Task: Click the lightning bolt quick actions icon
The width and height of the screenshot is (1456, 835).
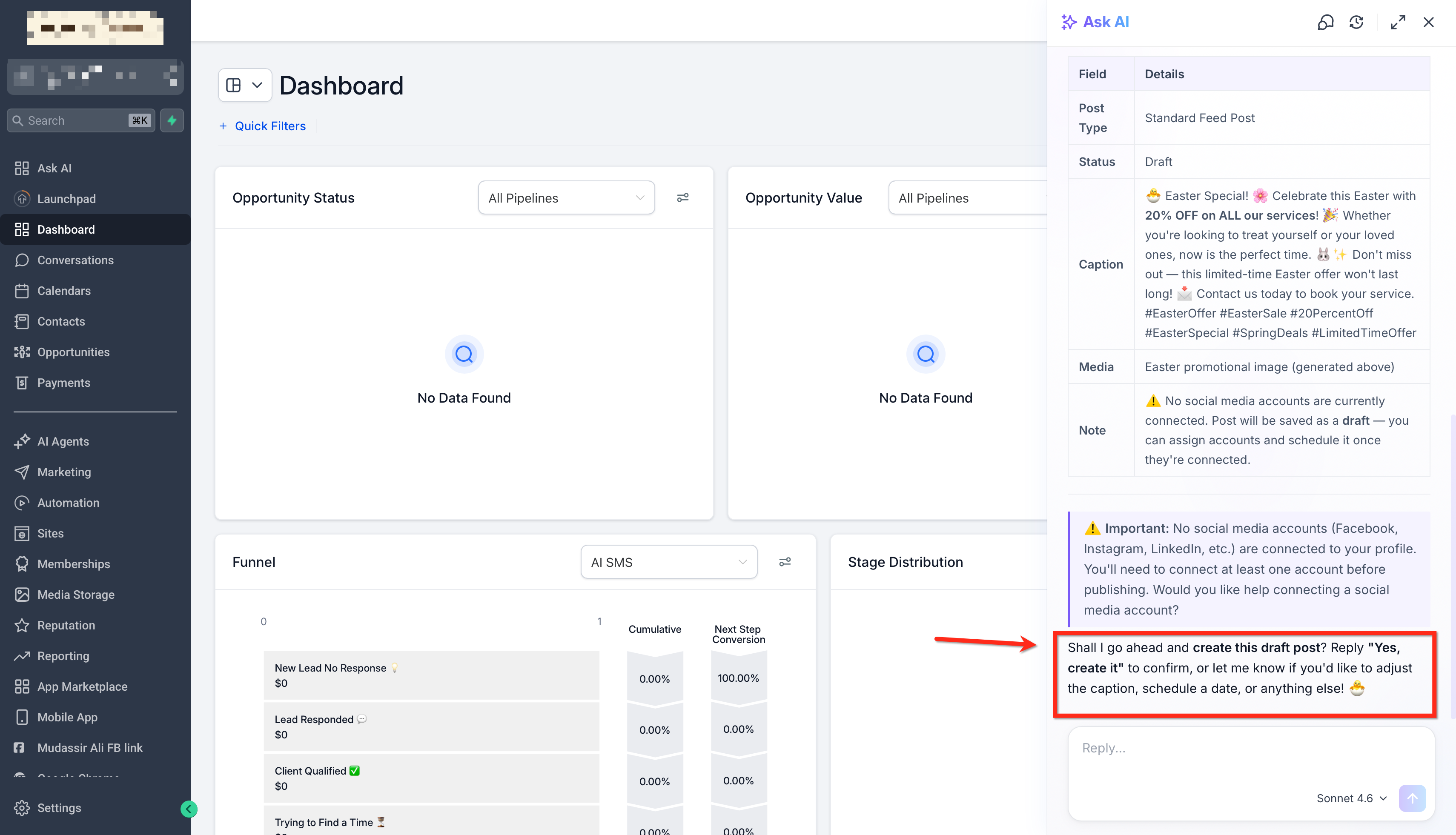Action: (x=172, y=120)
